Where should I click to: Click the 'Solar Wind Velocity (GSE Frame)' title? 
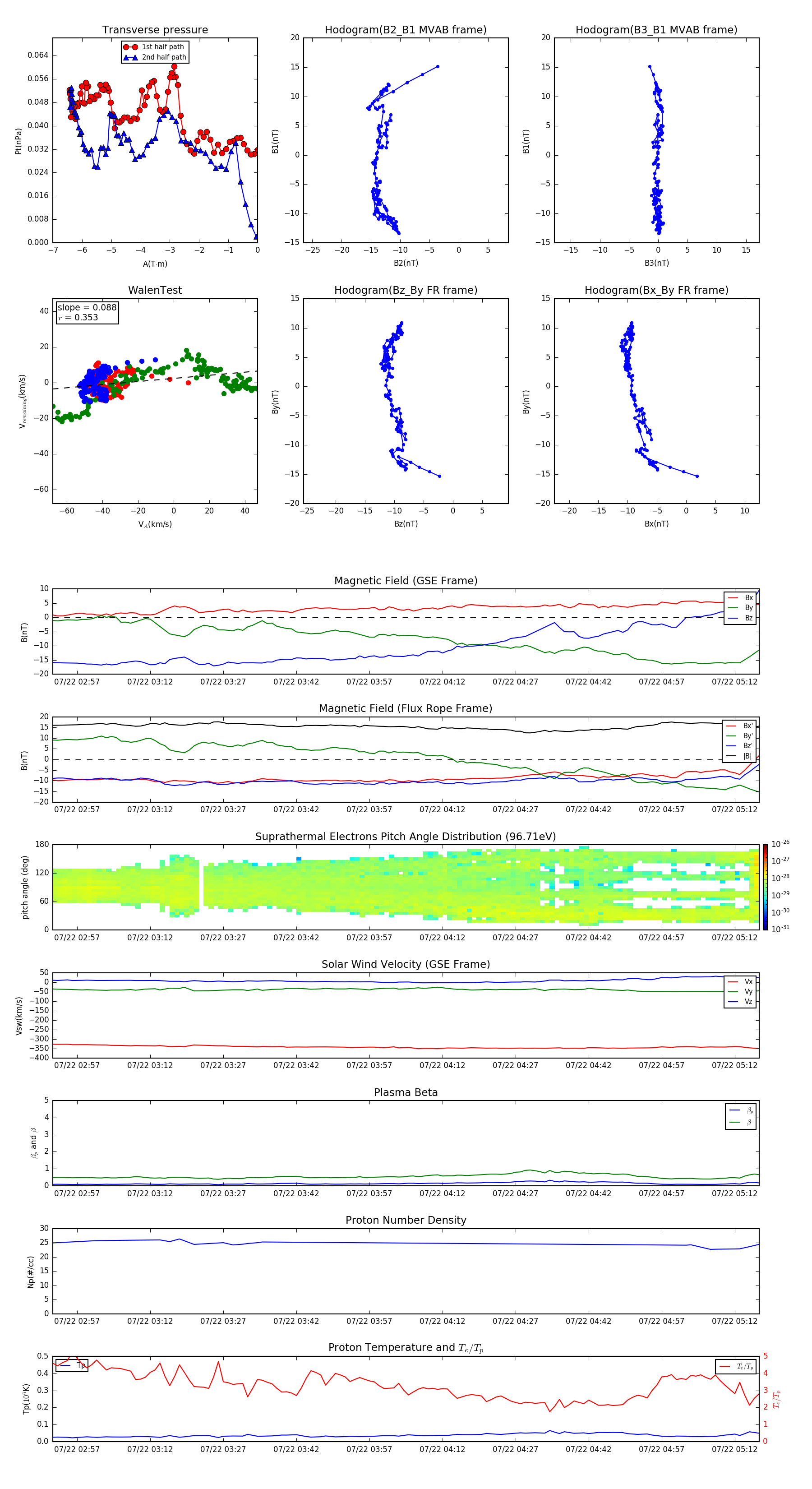click(406, 965)
